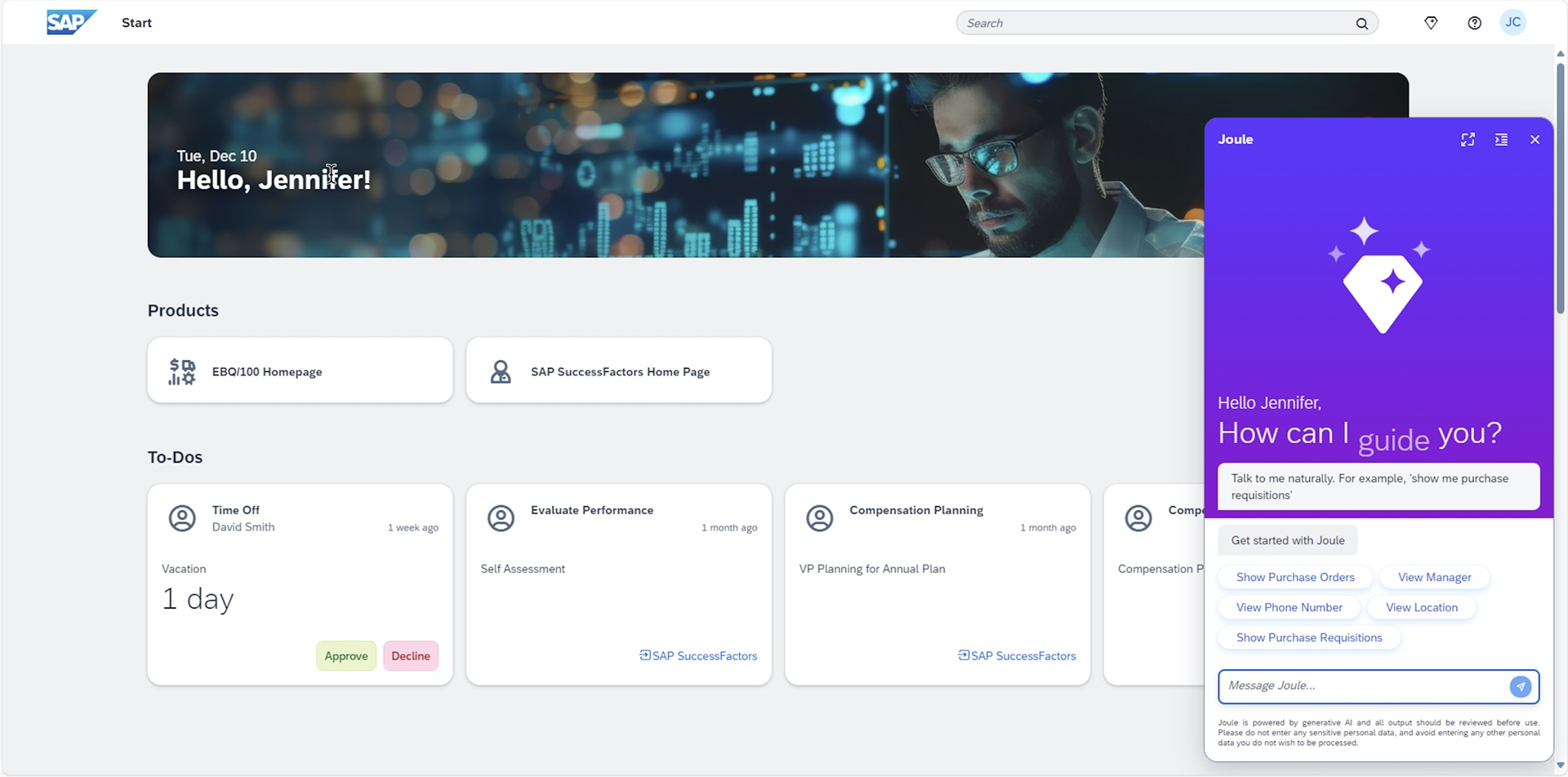Image resolution: width=1568 pixels, height=777 pixels.
Task: Open the help question mark icon
Action: pyautogui.click(x=1474, y=23)
